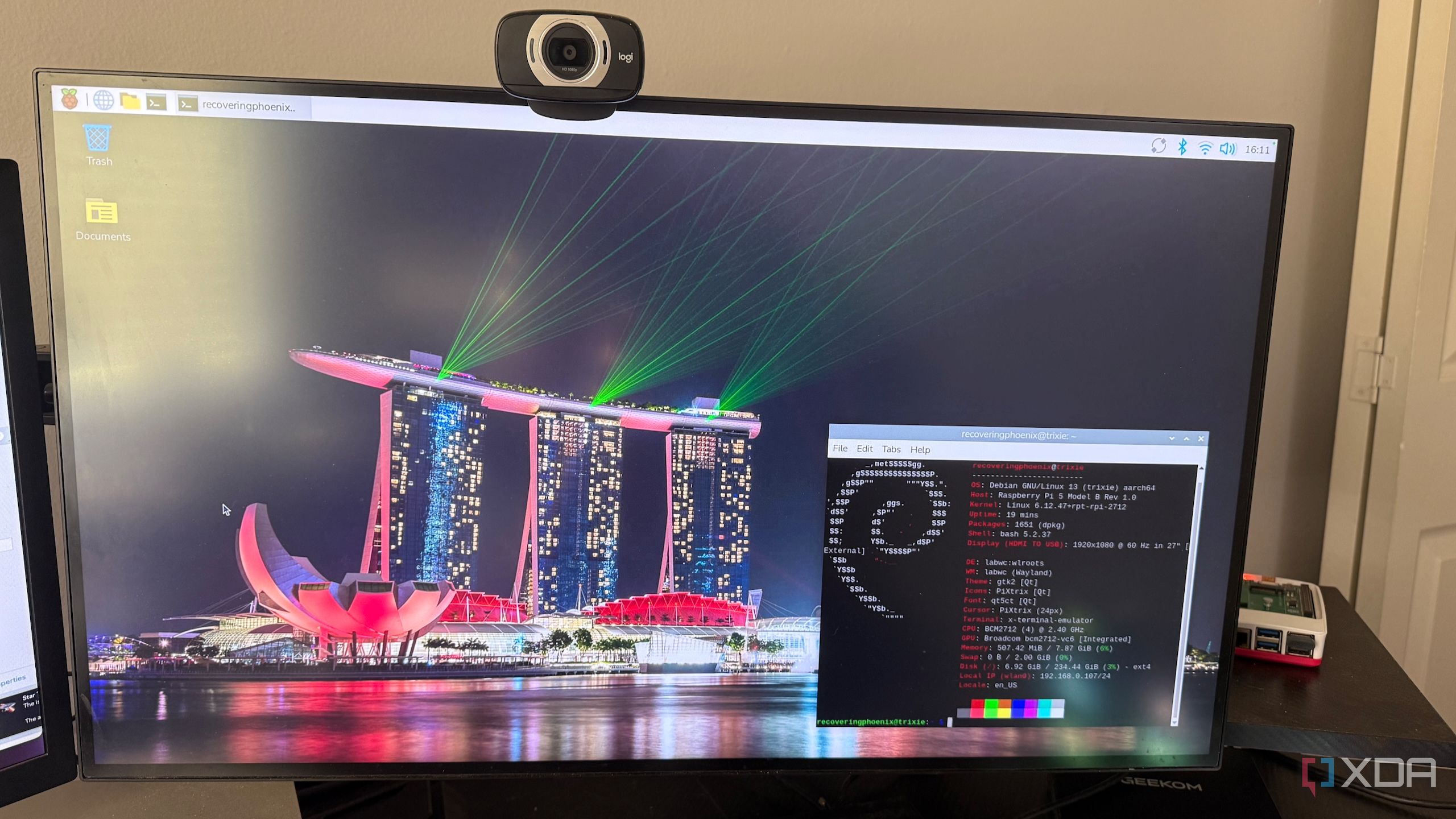Switch to recoveringphoenix taskbar window button

(x=243, y=106)
